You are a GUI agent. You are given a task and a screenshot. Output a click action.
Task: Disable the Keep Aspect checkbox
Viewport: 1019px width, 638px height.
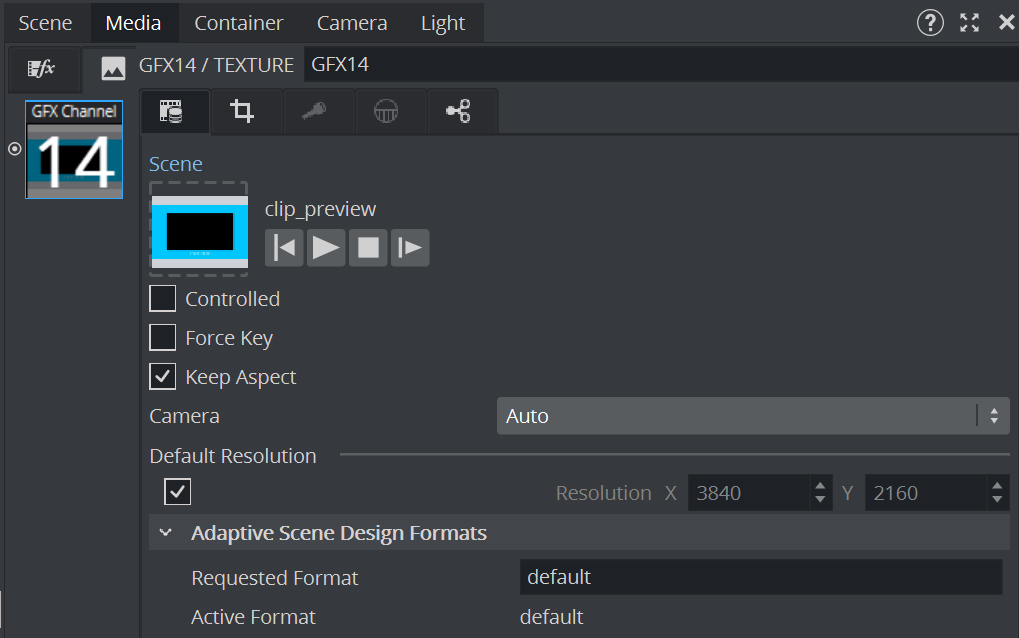pos(162,377)
